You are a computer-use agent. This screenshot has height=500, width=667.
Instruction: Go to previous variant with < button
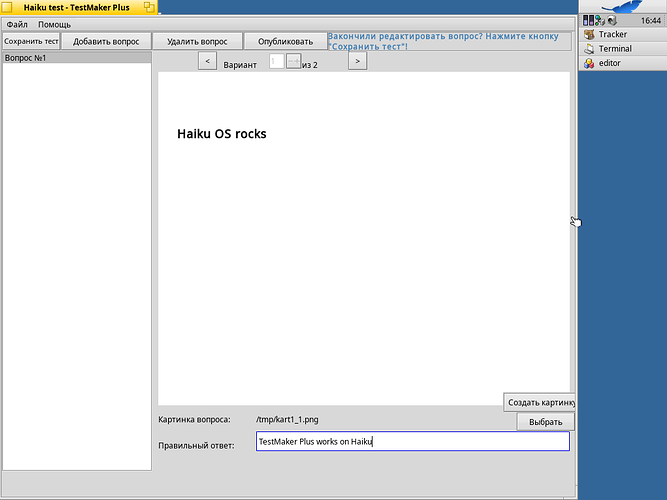(208, 61)
